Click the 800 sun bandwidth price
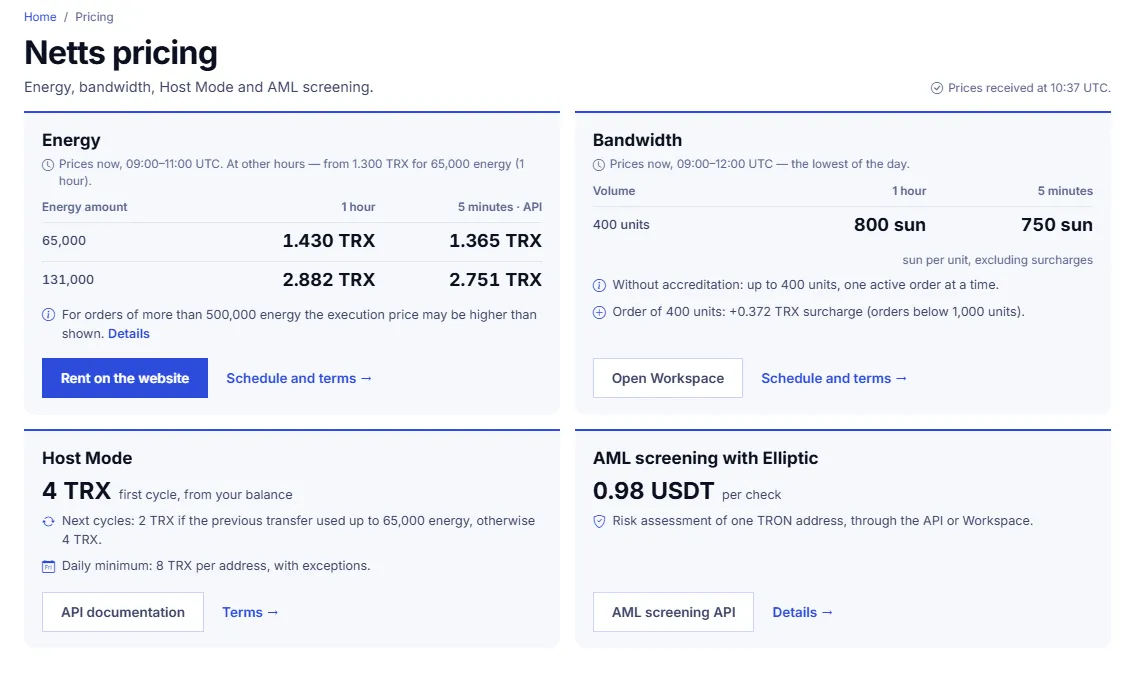 click(x=890, y=225)
